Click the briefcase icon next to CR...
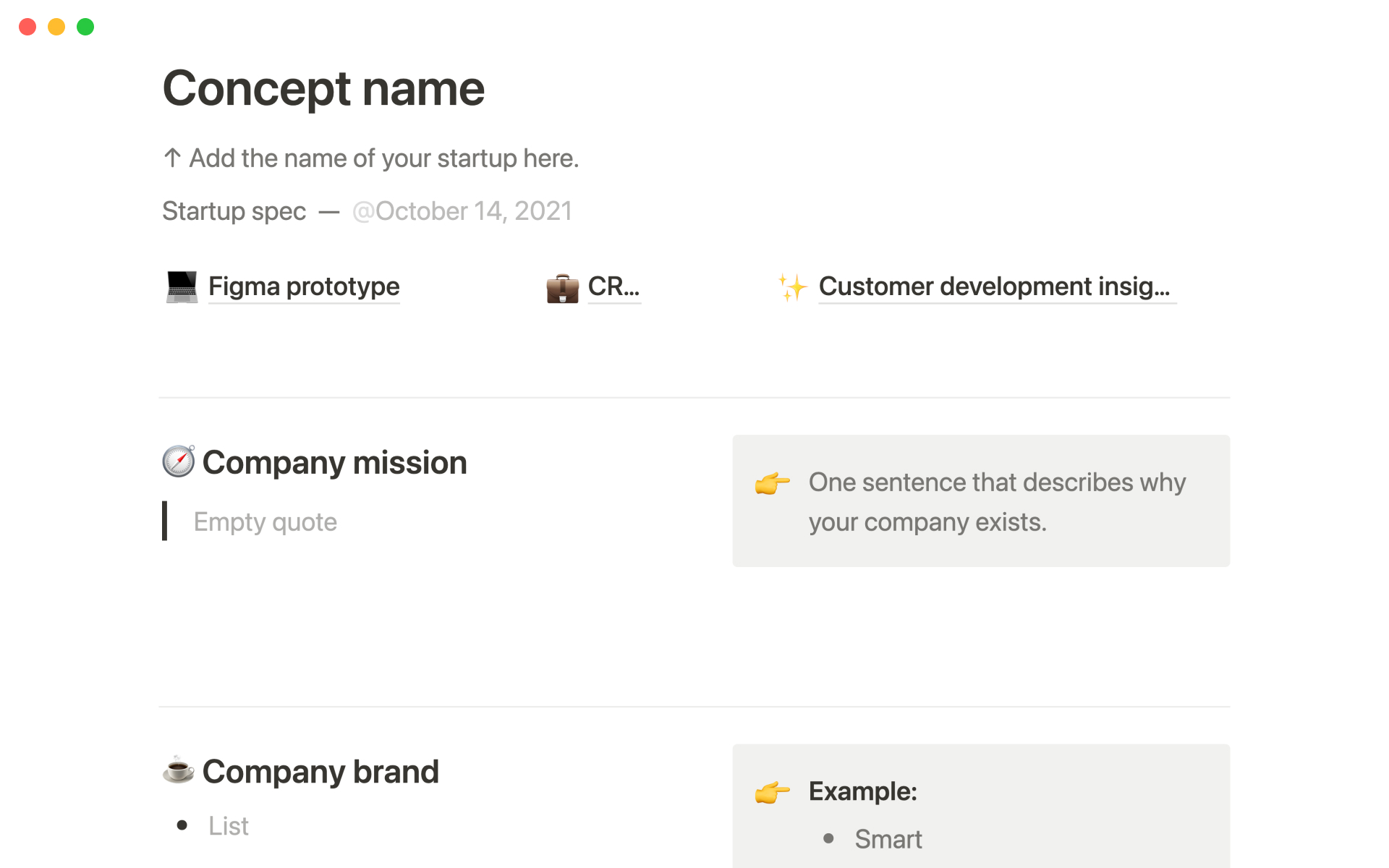 [x=562, y=288]
